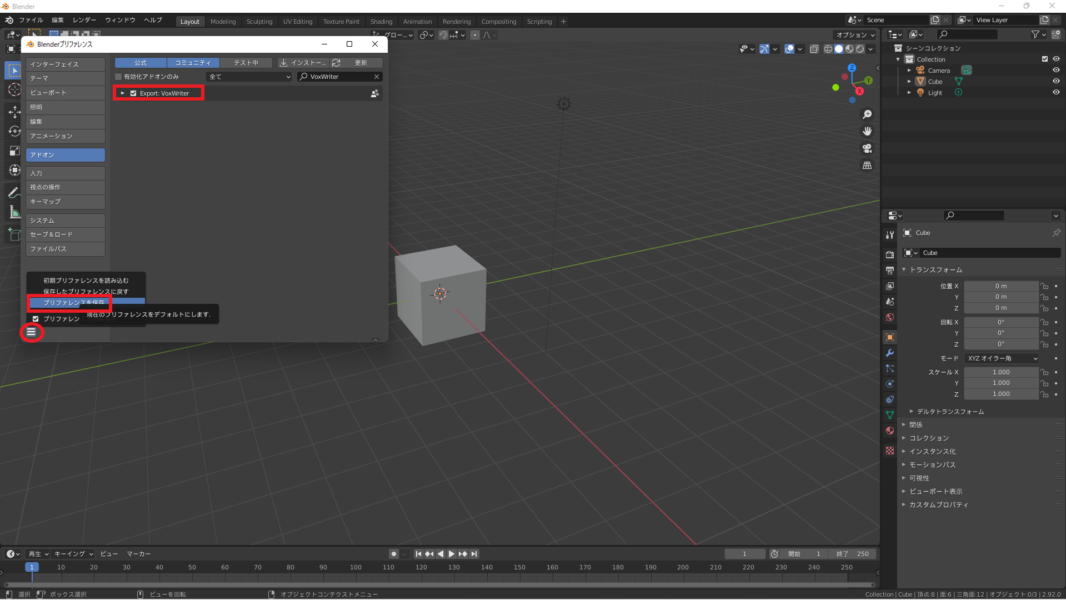Open Texture properties tab (checker icon)
The width and height of the screenshot is (1066, 600).
pyautogui.click(x=889, y=451)
